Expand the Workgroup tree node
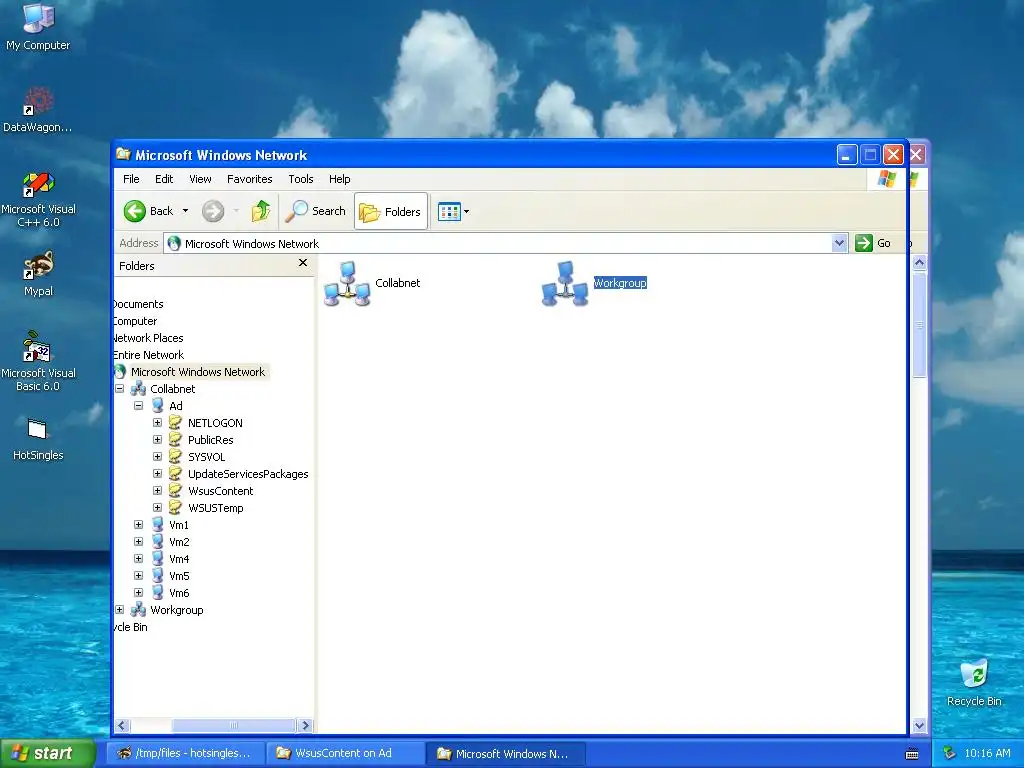Image resolution: width=1024 pixels, height=768 pixels. pyautogui.click(x=120, y=610)
